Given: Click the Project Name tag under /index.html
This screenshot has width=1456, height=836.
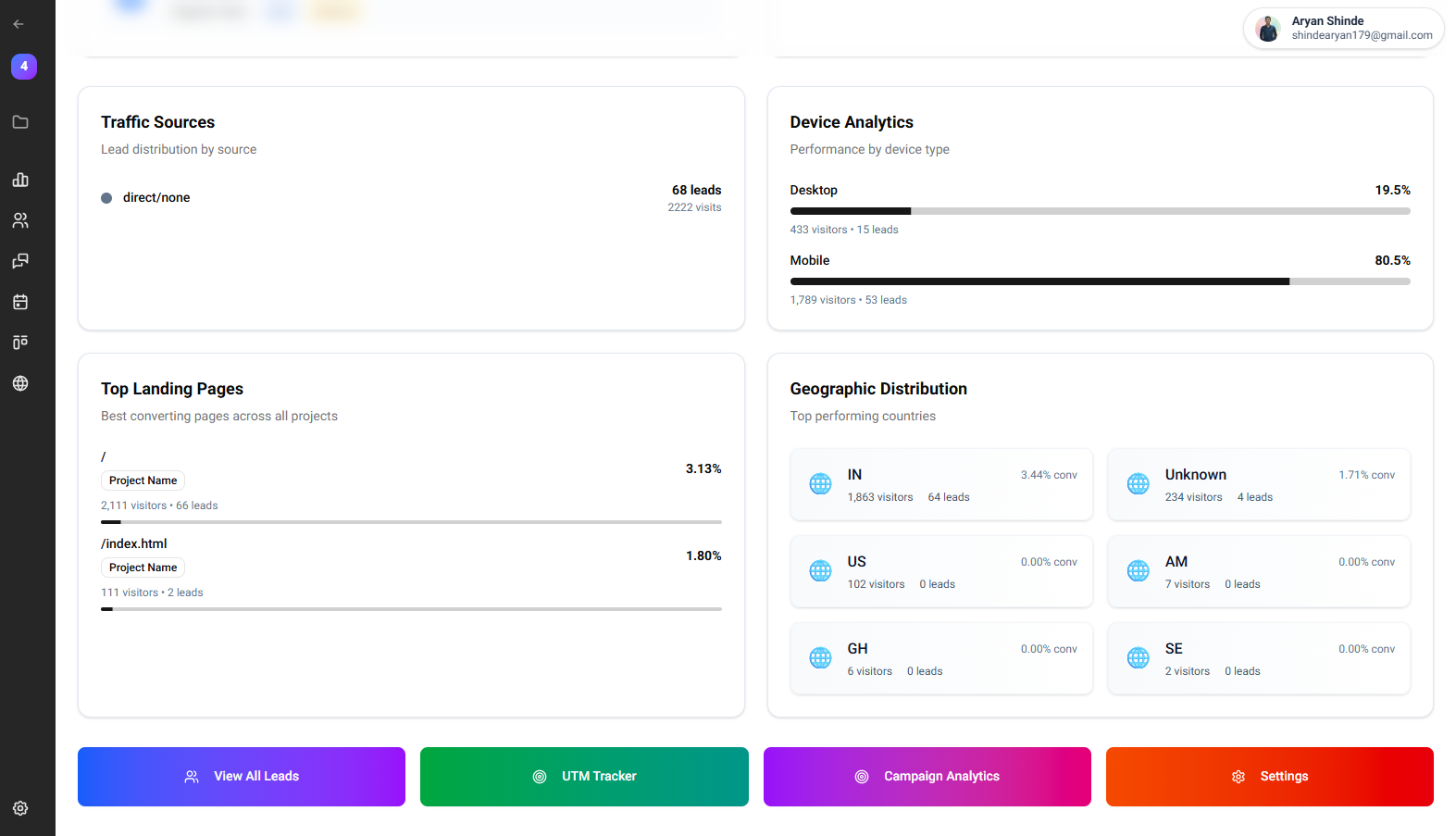Looking at the screenshot, I should [x=143, y=568].
